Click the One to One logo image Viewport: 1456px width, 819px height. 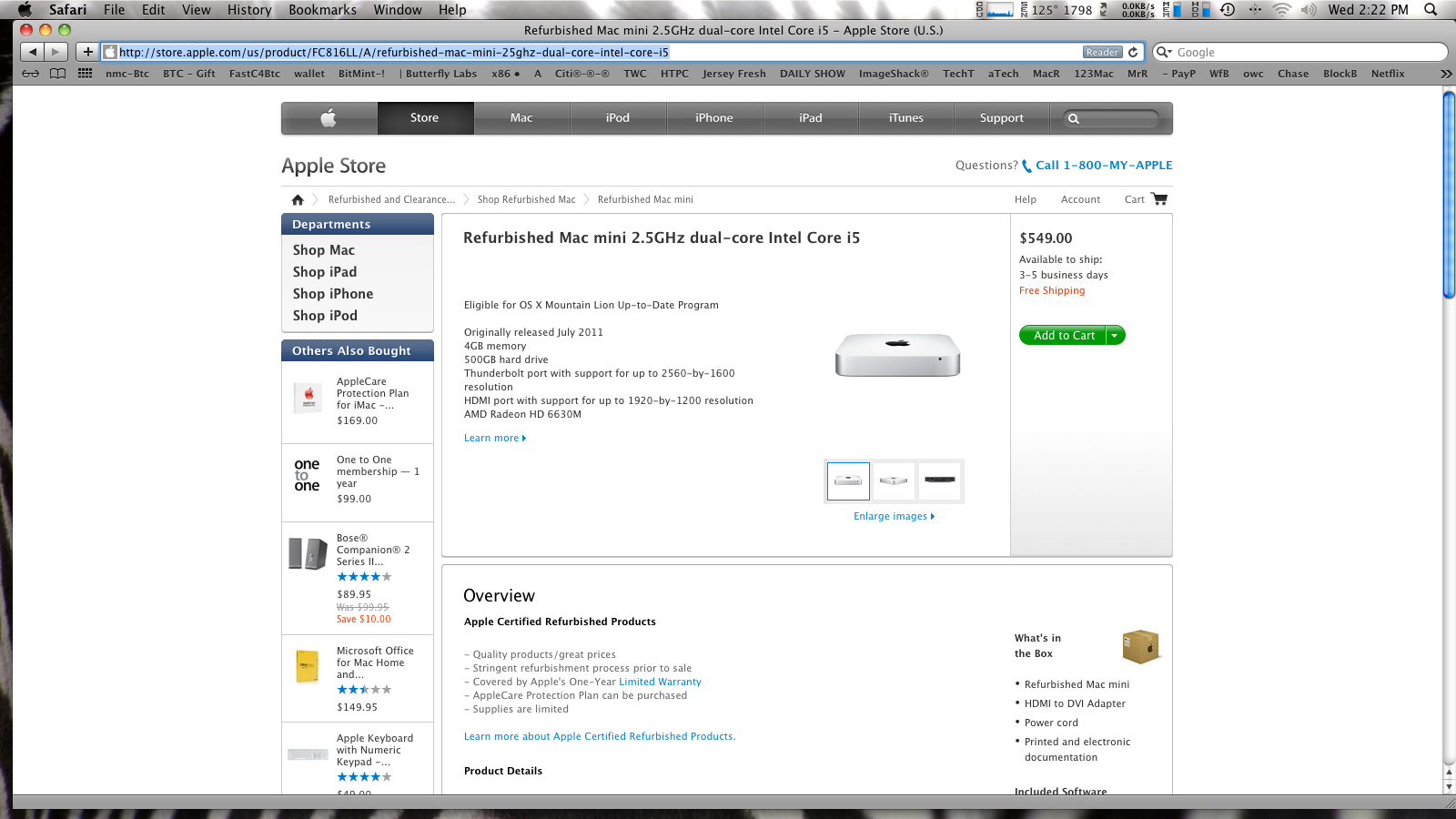307,475
